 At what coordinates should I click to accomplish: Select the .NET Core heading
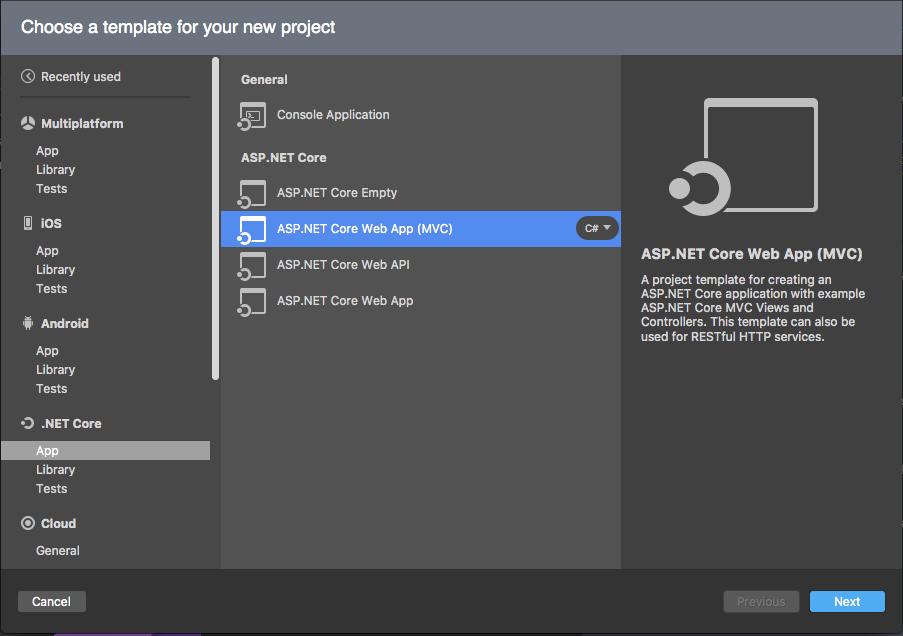pos(71,423)
